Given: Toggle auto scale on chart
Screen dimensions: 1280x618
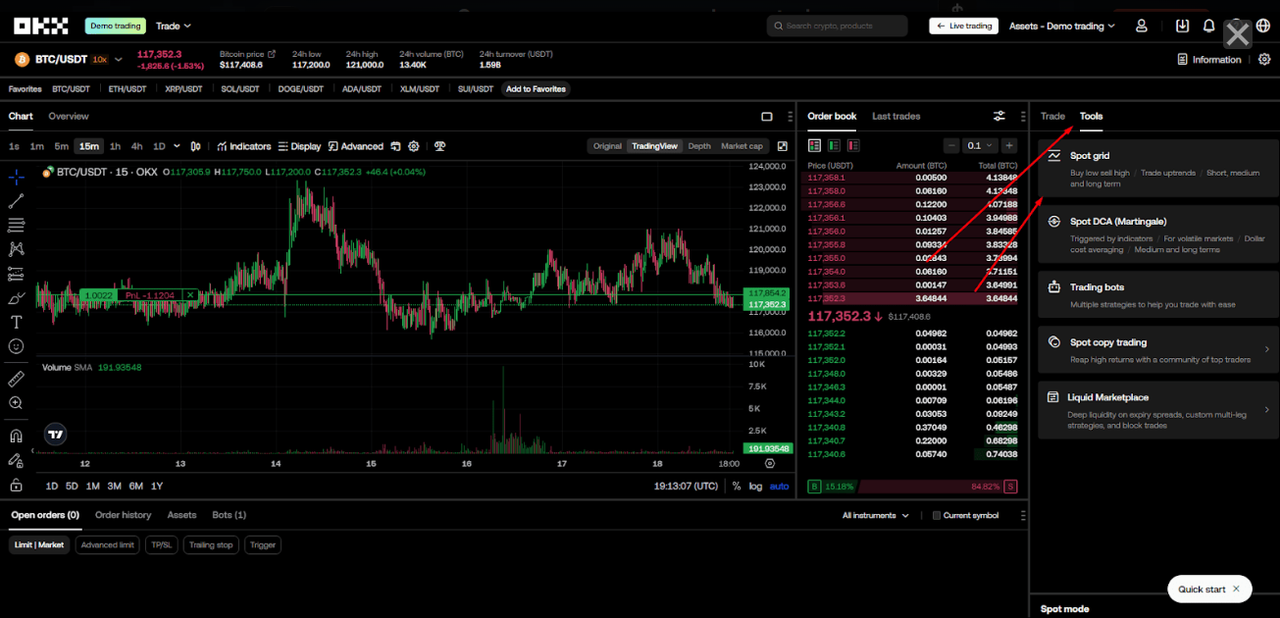Looking at the screenshot, I should pos(779,486).
